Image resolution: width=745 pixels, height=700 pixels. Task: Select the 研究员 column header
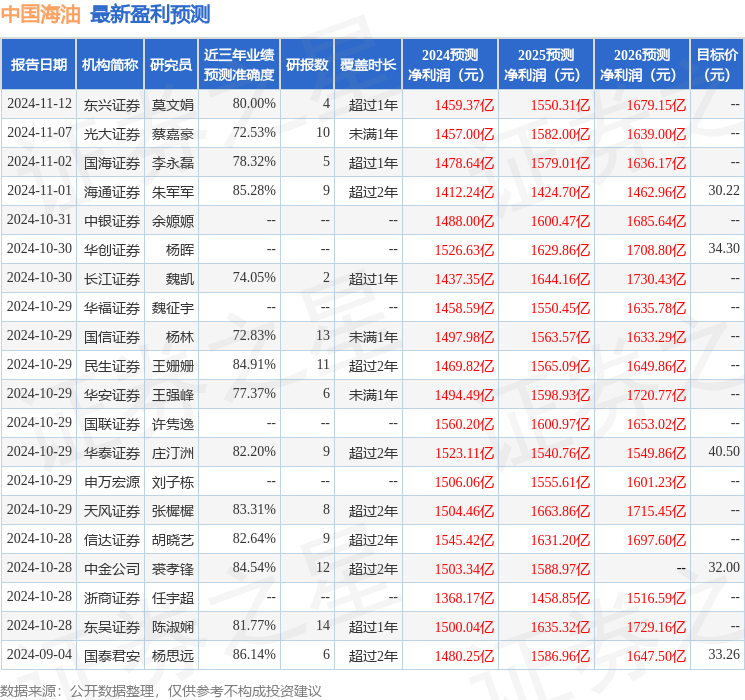(171, 65)
